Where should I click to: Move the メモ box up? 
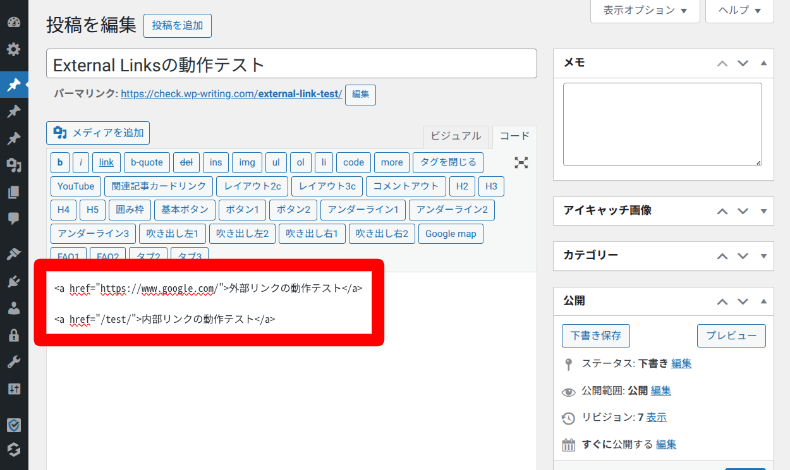[x=722, y=63]
